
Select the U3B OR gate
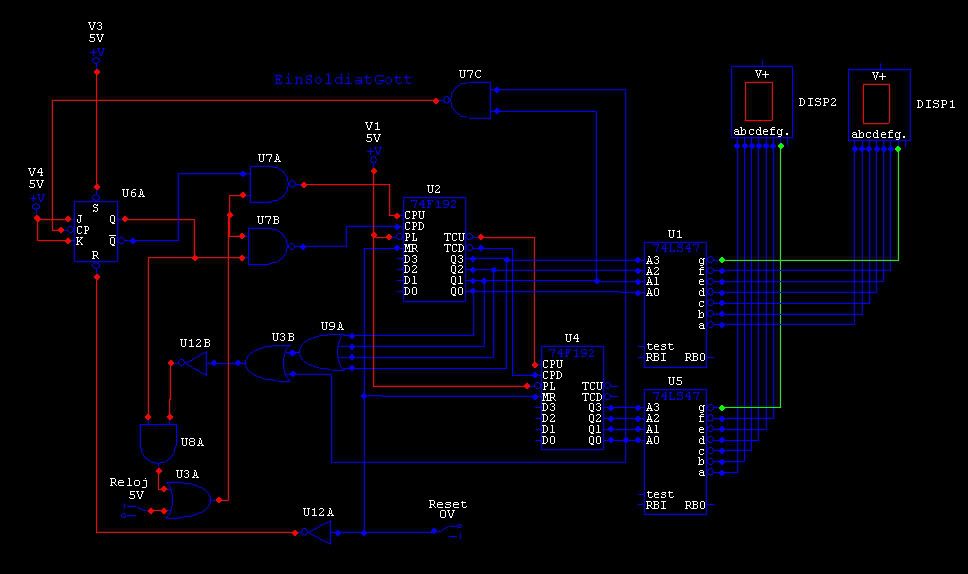(267, 363)
